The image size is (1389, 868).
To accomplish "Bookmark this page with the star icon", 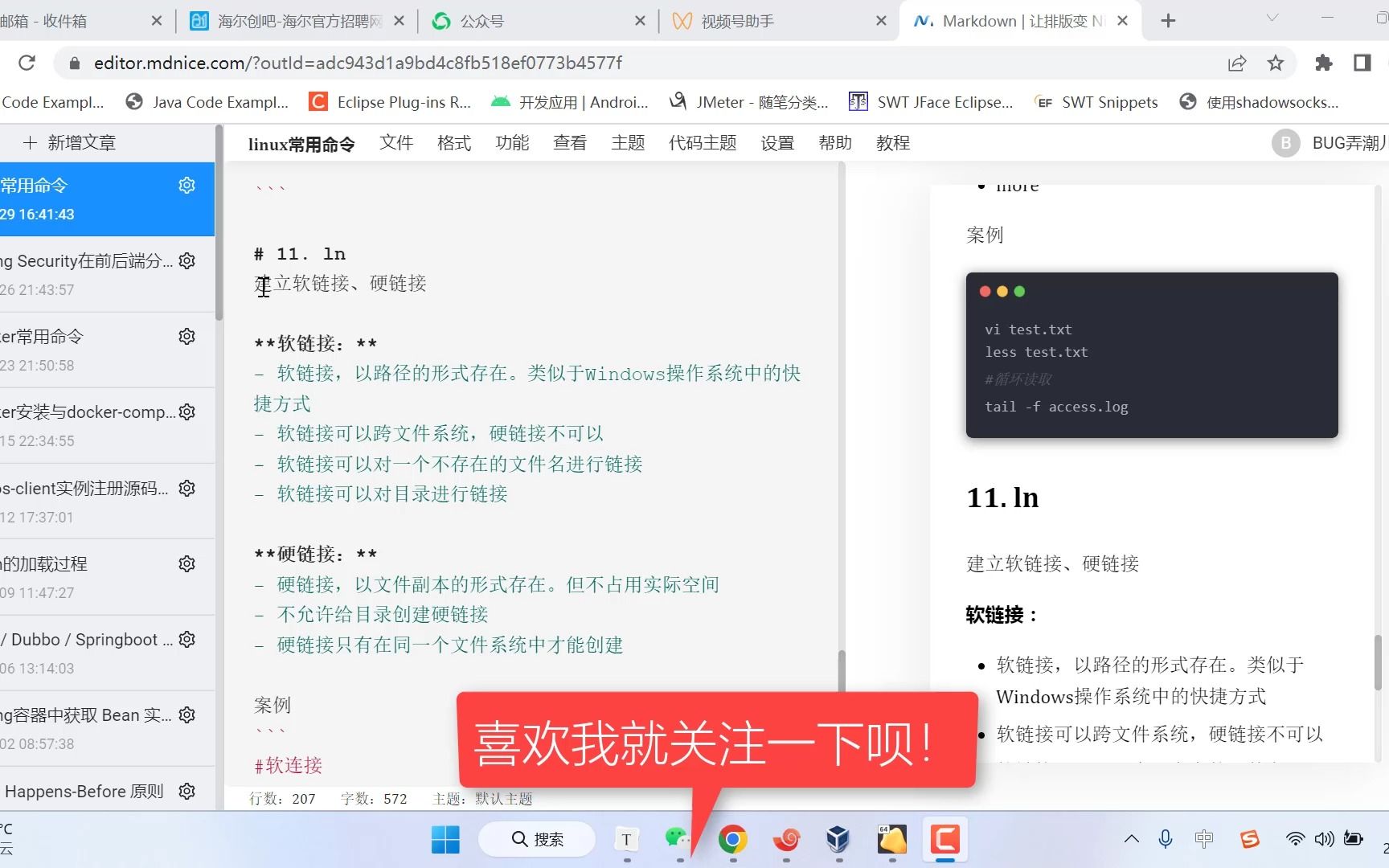I will click(x=1275, y=63).
